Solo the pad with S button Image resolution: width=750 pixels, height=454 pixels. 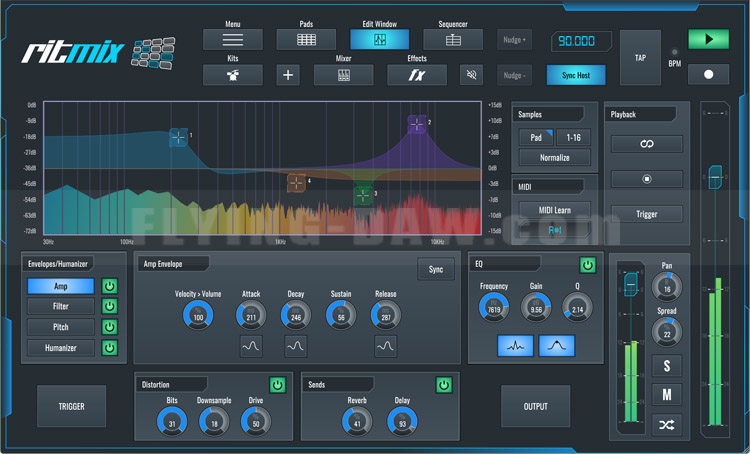pyautogui.click(x=666, y=366)
